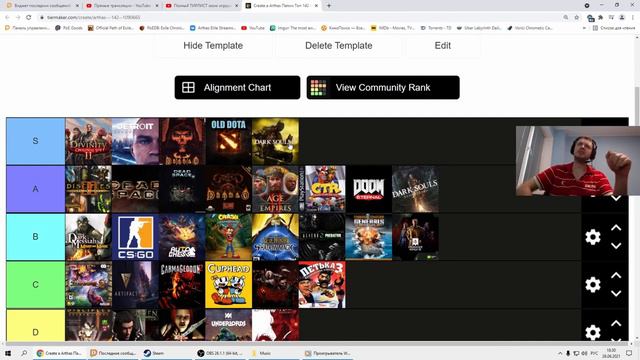Move tier D row up

(x=616, y=323)
